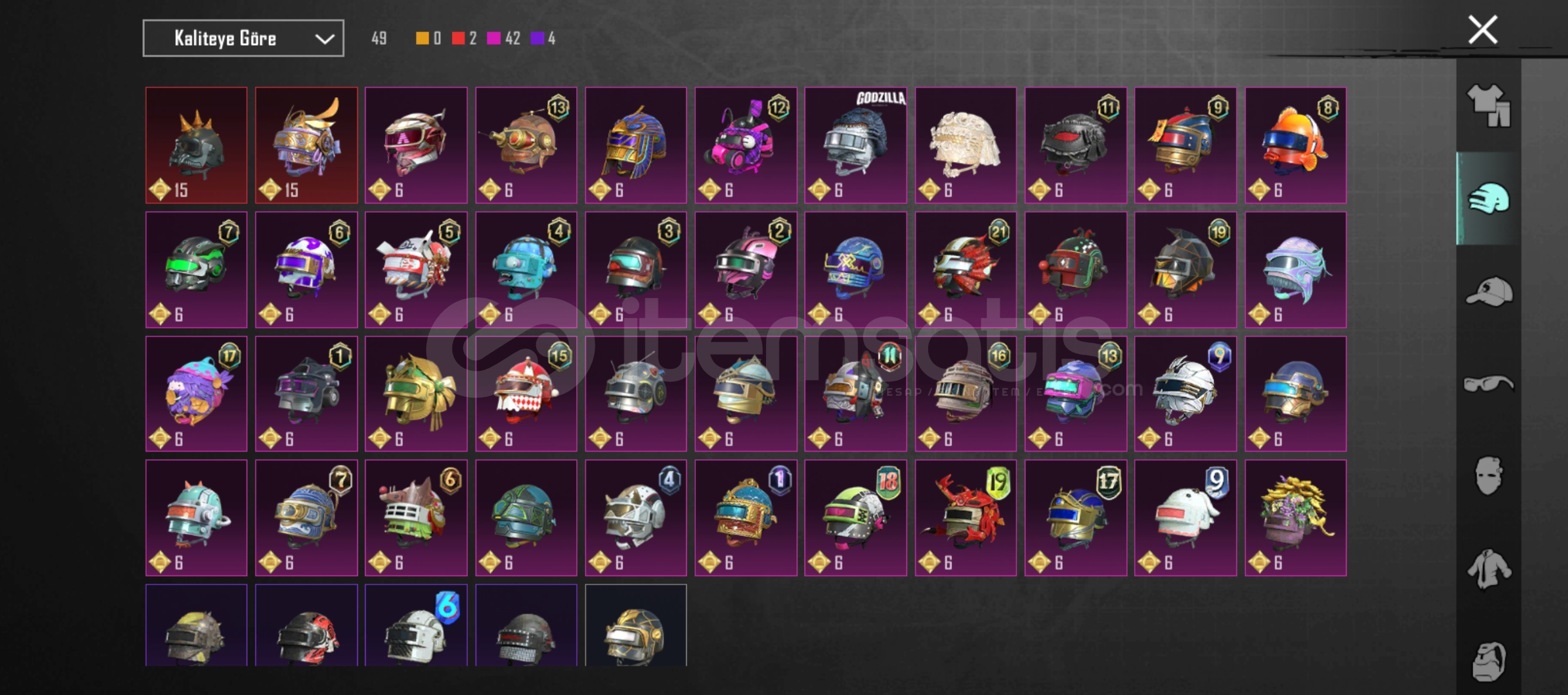This screenshot has height=695, width=1568.
Task: Select the yellow flower bouquet helmet
Action: point(1295,517)
